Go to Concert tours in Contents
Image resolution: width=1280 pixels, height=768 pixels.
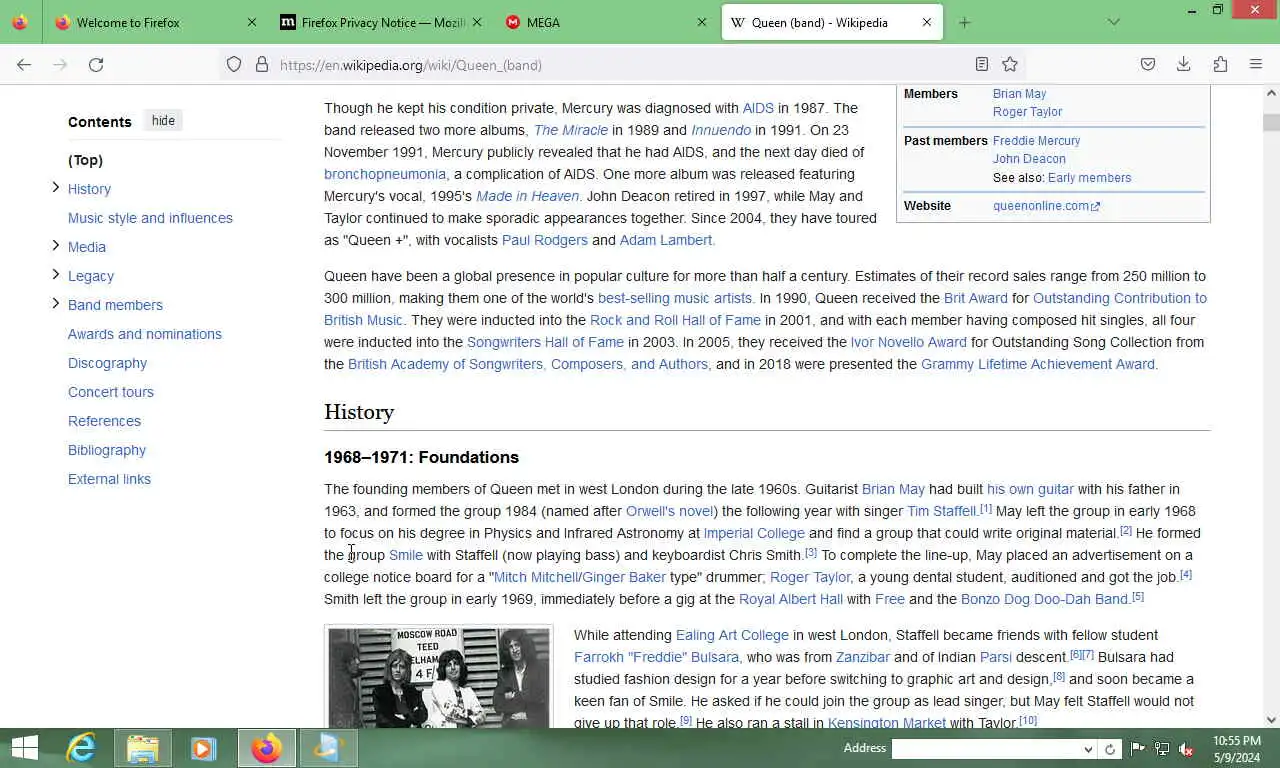[111, 392]
